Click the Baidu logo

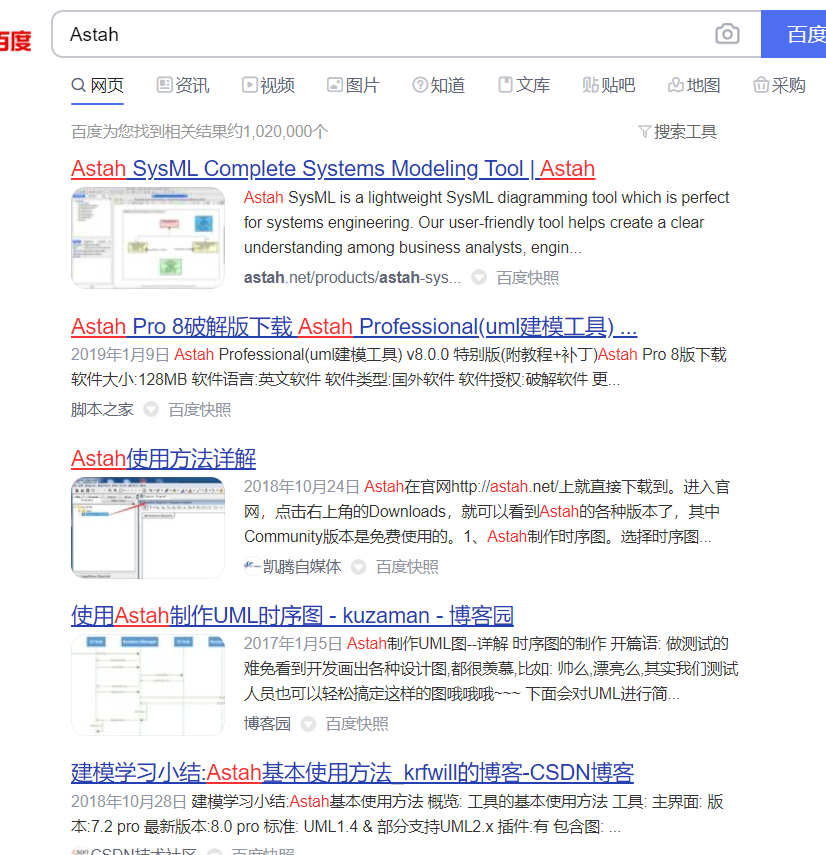tap(15, 40)
